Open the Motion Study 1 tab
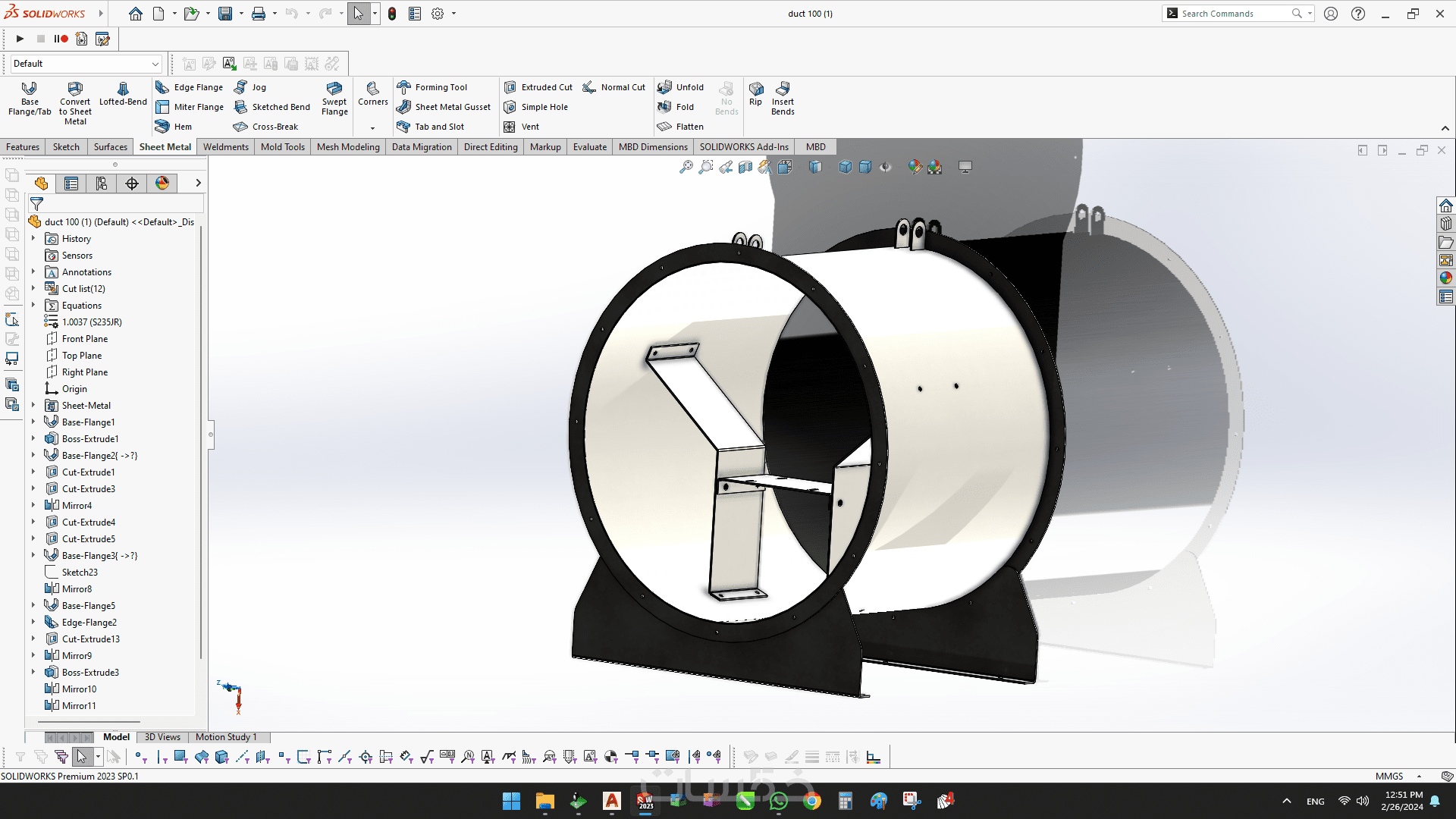This screenshot has height=819, width=1456. [x=226, y=737]
